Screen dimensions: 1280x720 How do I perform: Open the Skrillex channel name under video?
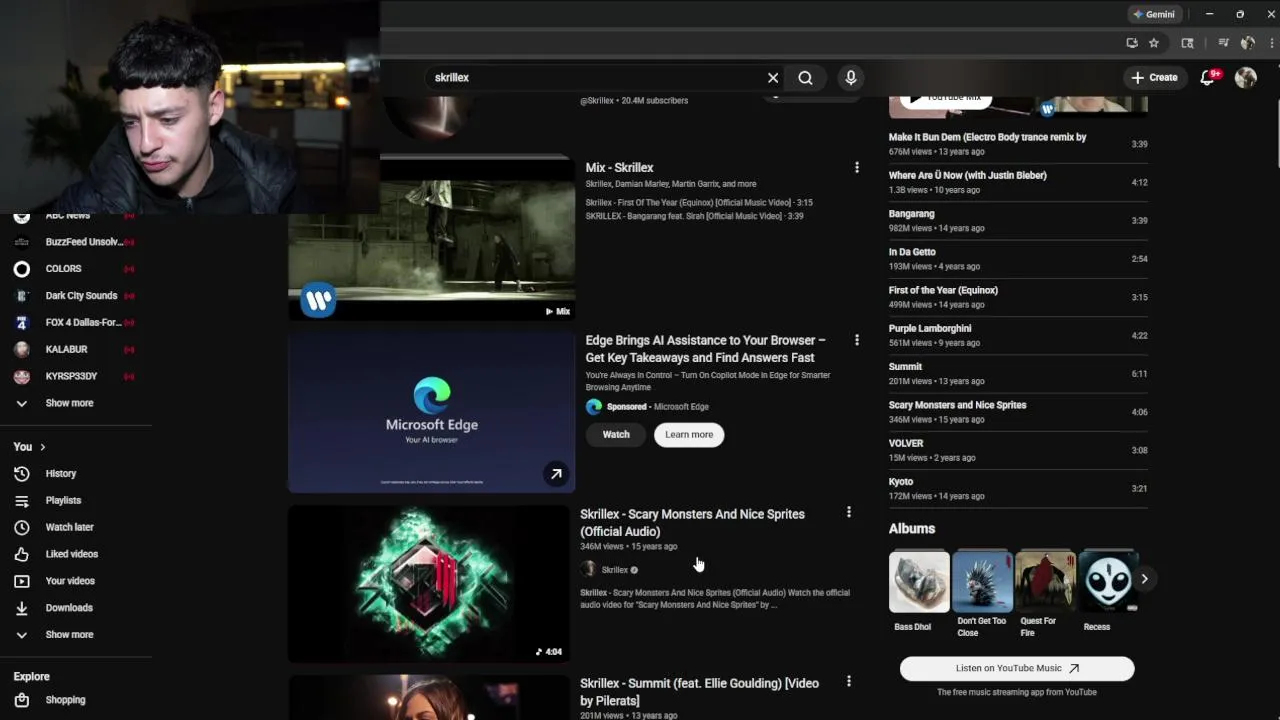coord(615,570)
